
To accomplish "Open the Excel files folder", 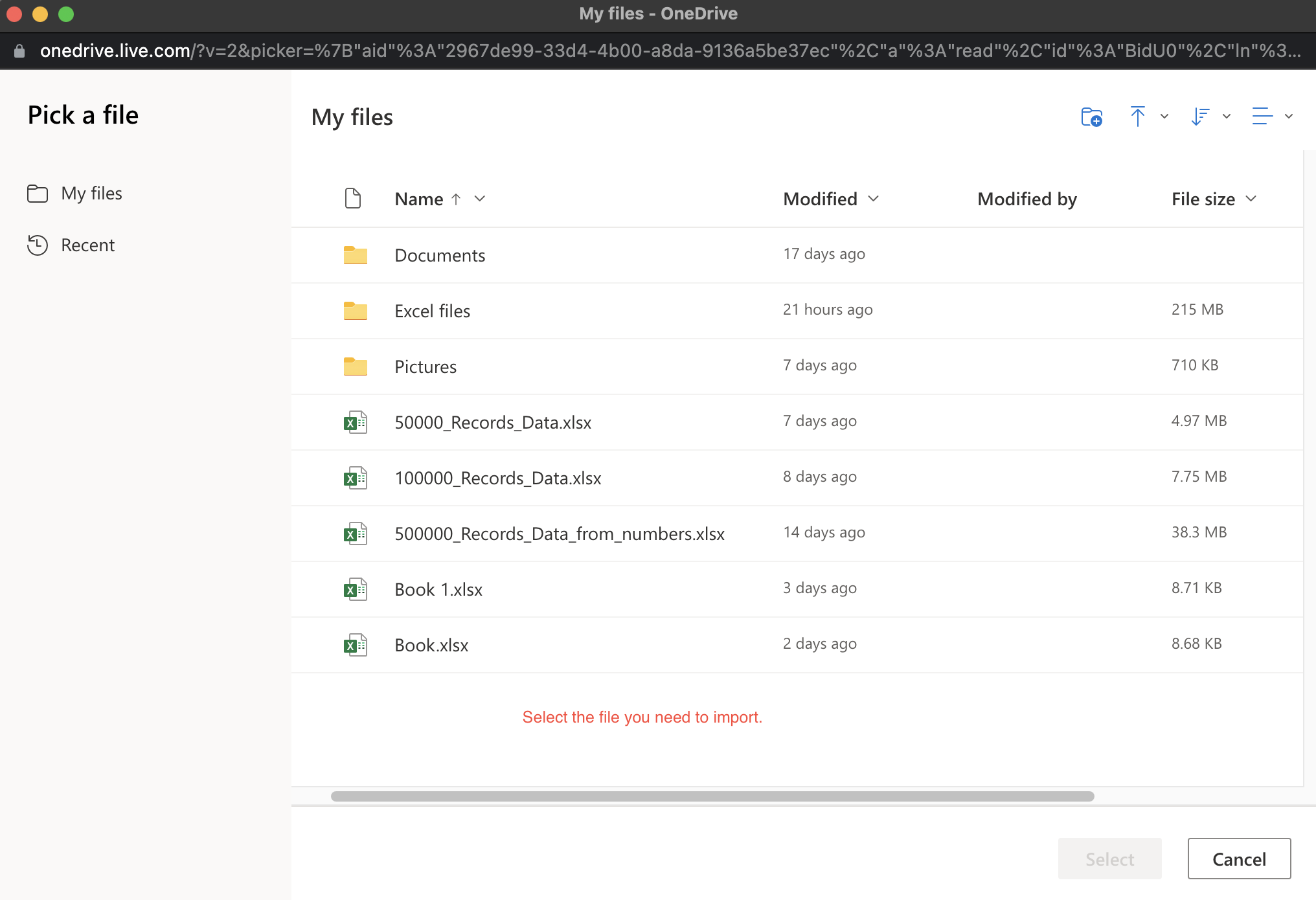I will click(x=433, y=311).
